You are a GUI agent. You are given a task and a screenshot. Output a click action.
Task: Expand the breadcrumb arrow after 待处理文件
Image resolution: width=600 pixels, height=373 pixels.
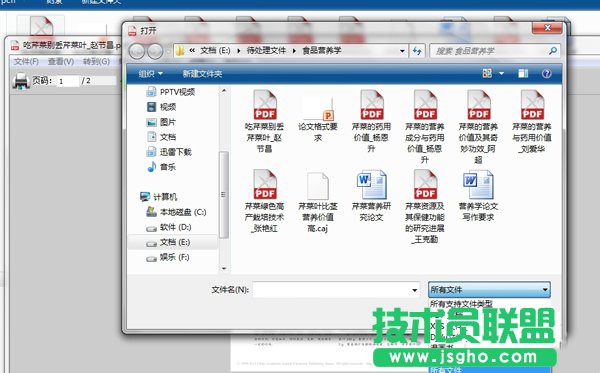coord(294,50)
